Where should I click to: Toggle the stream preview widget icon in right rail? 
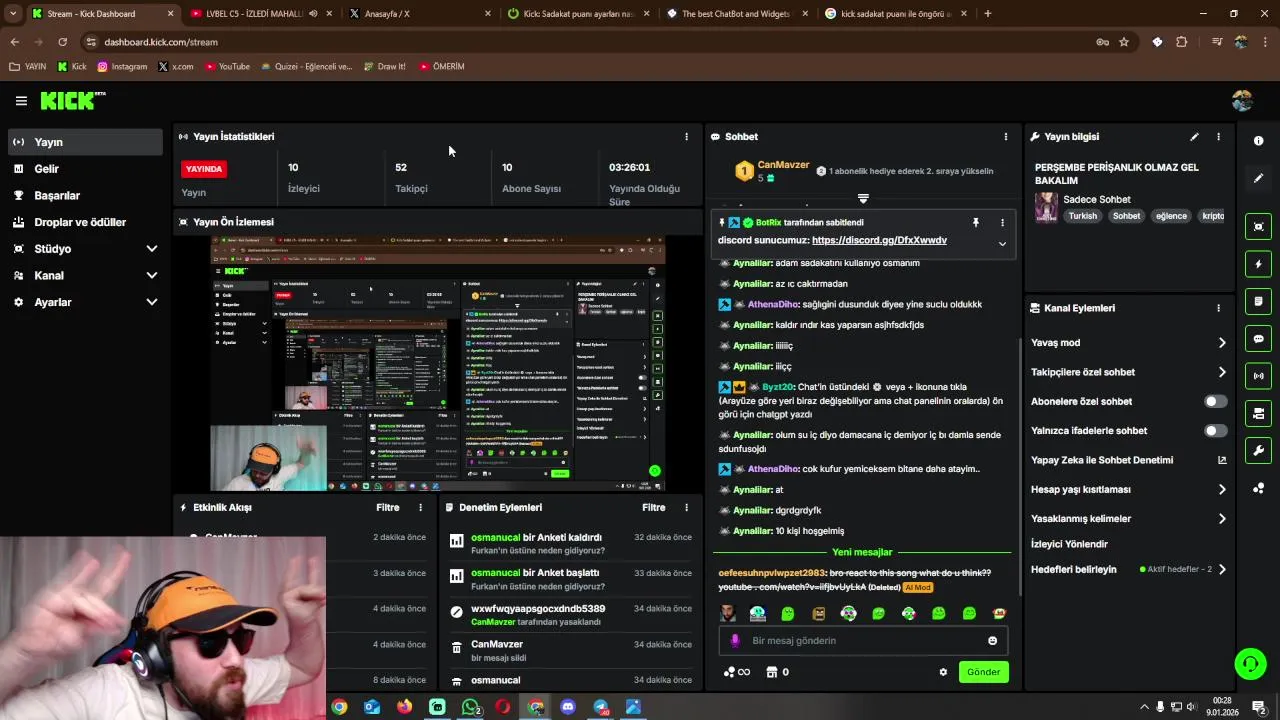tap(1259, 227)
